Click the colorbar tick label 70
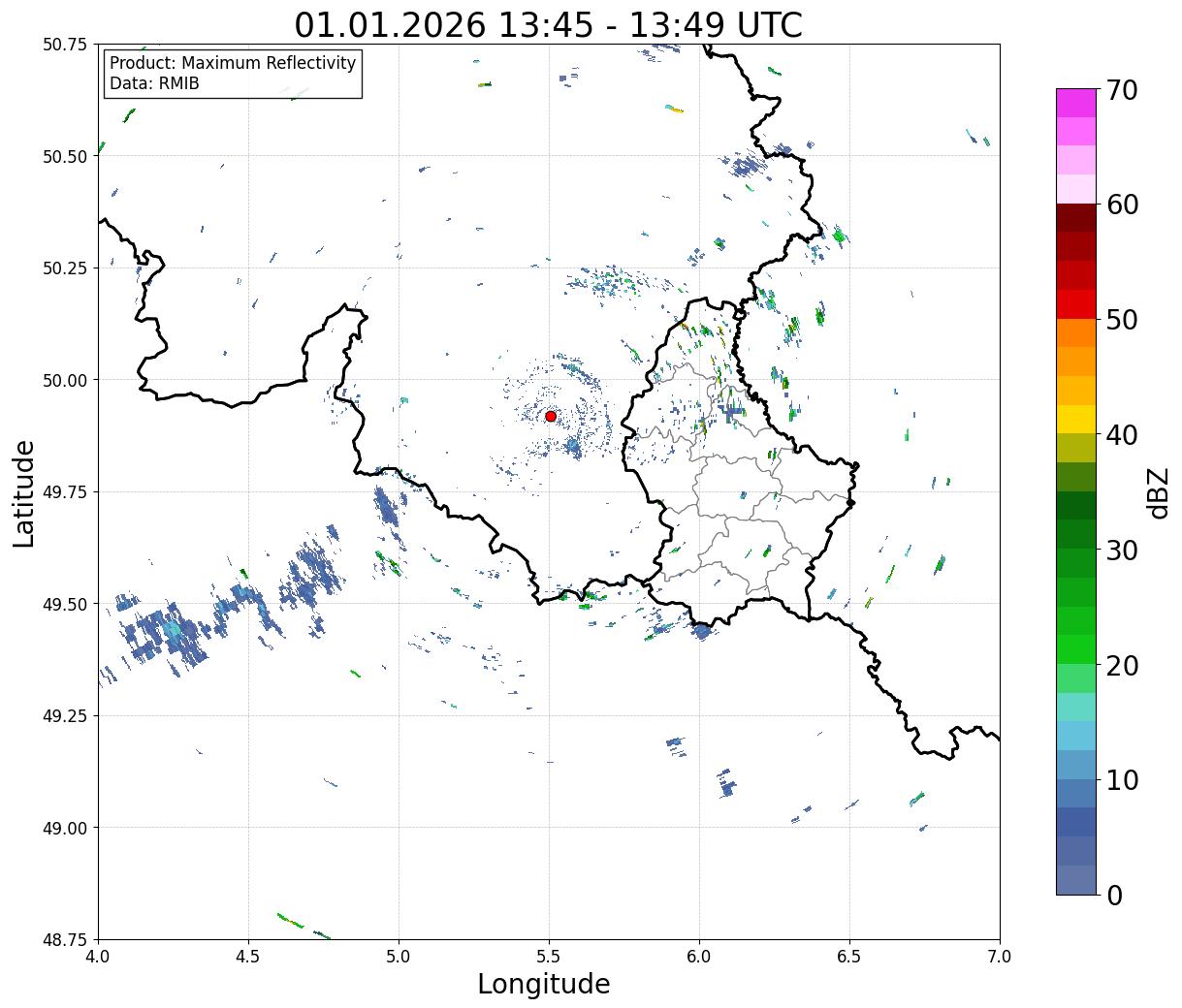This screenshot has height=1008, width=1182. pyautogui.click(x=1121, y=90)
